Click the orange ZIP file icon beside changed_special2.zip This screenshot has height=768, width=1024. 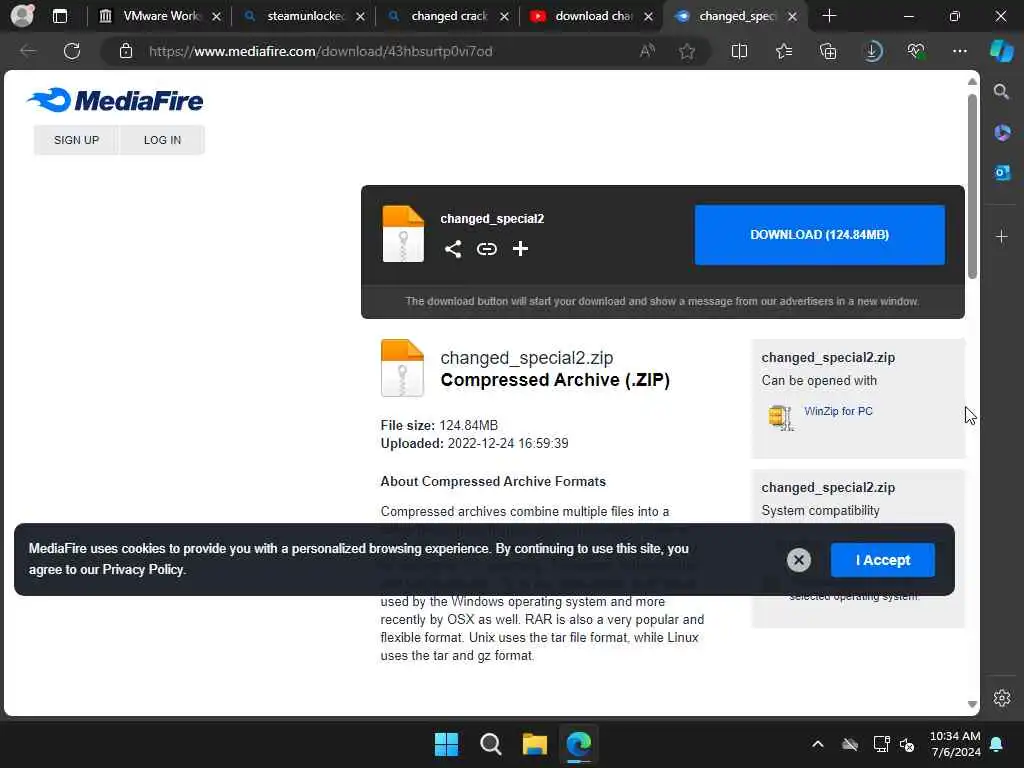[x=402, y=368]
